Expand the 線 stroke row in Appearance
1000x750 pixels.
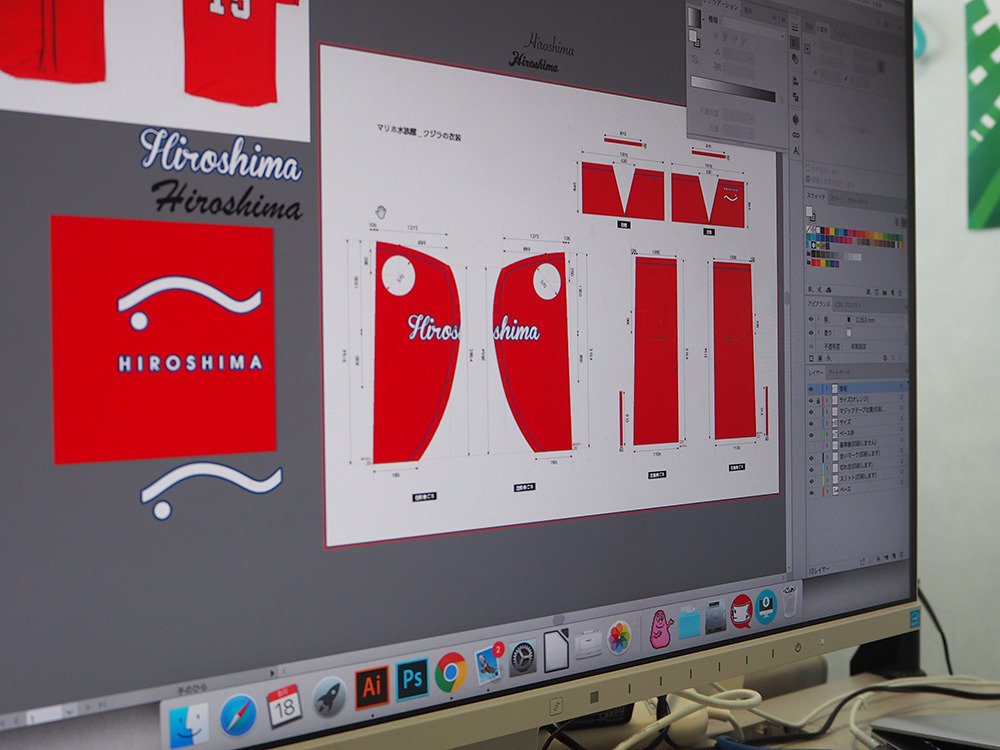pyautogui.click(x=819, y=318)
